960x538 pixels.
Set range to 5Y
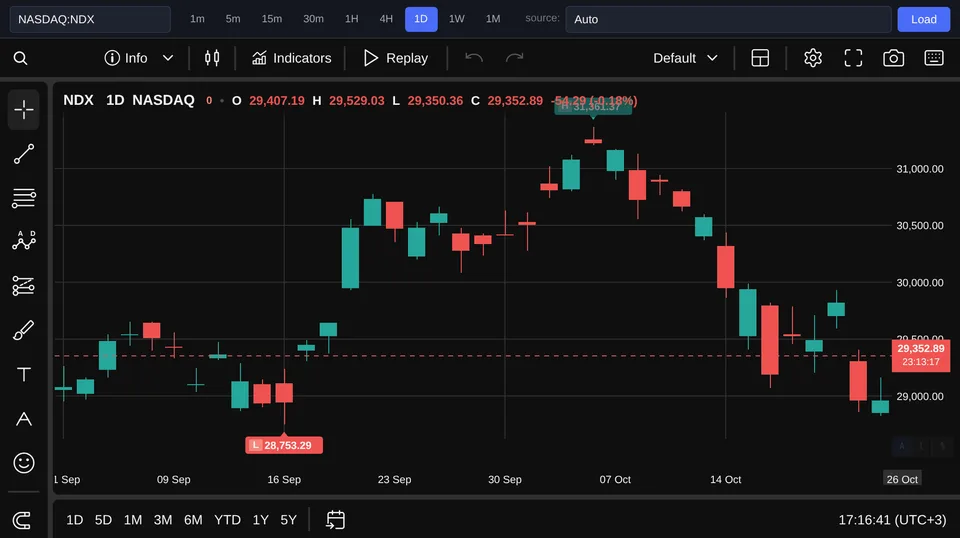[288, 520]
